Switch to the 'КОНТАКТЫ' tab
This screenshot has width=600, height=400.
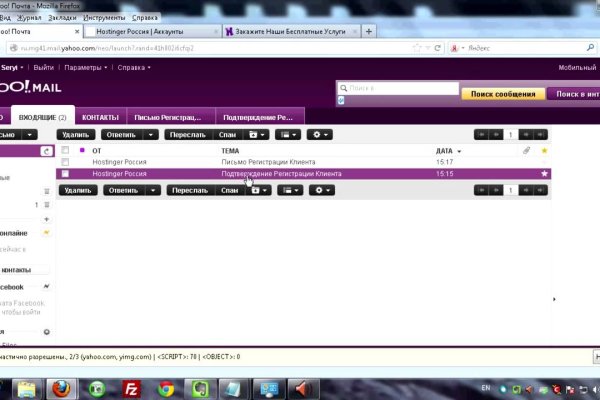pyautogui.click(x=101, y=118)
